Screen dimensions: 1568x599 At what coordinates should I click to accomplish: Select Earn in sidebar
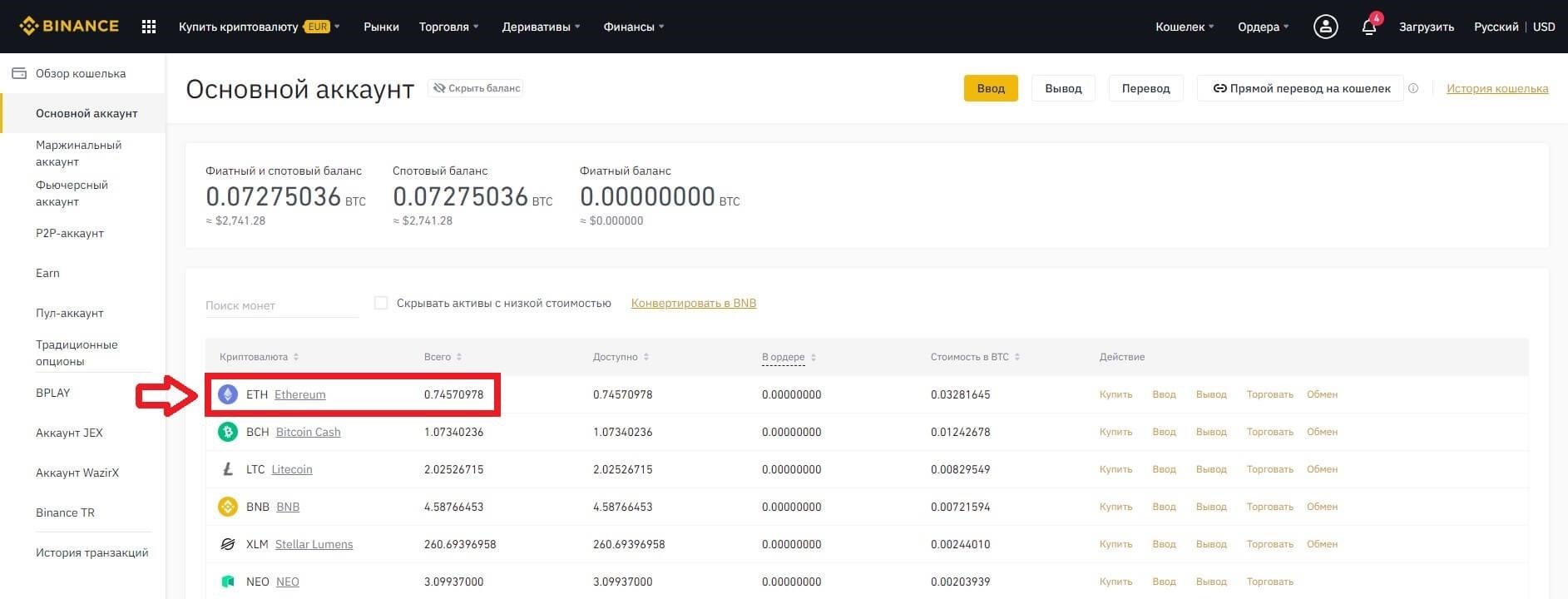47,273
